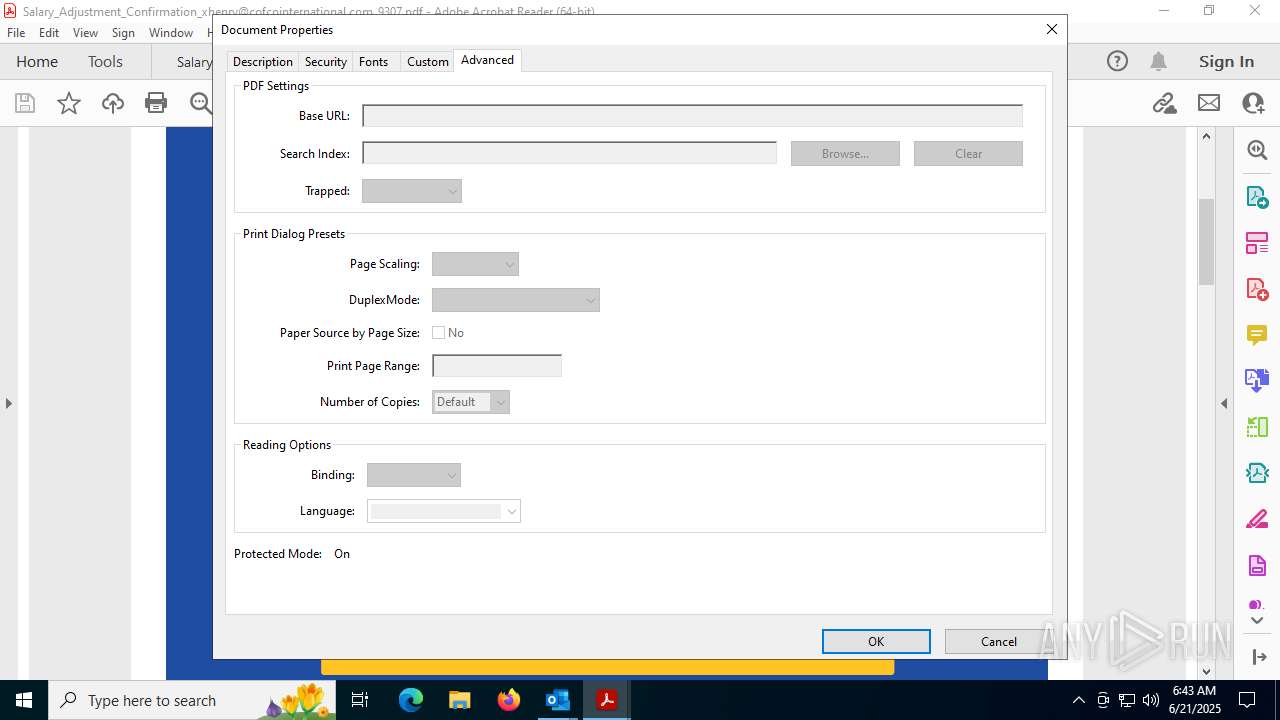
Task: Open the File menu
Action: (x=16, y=32)
